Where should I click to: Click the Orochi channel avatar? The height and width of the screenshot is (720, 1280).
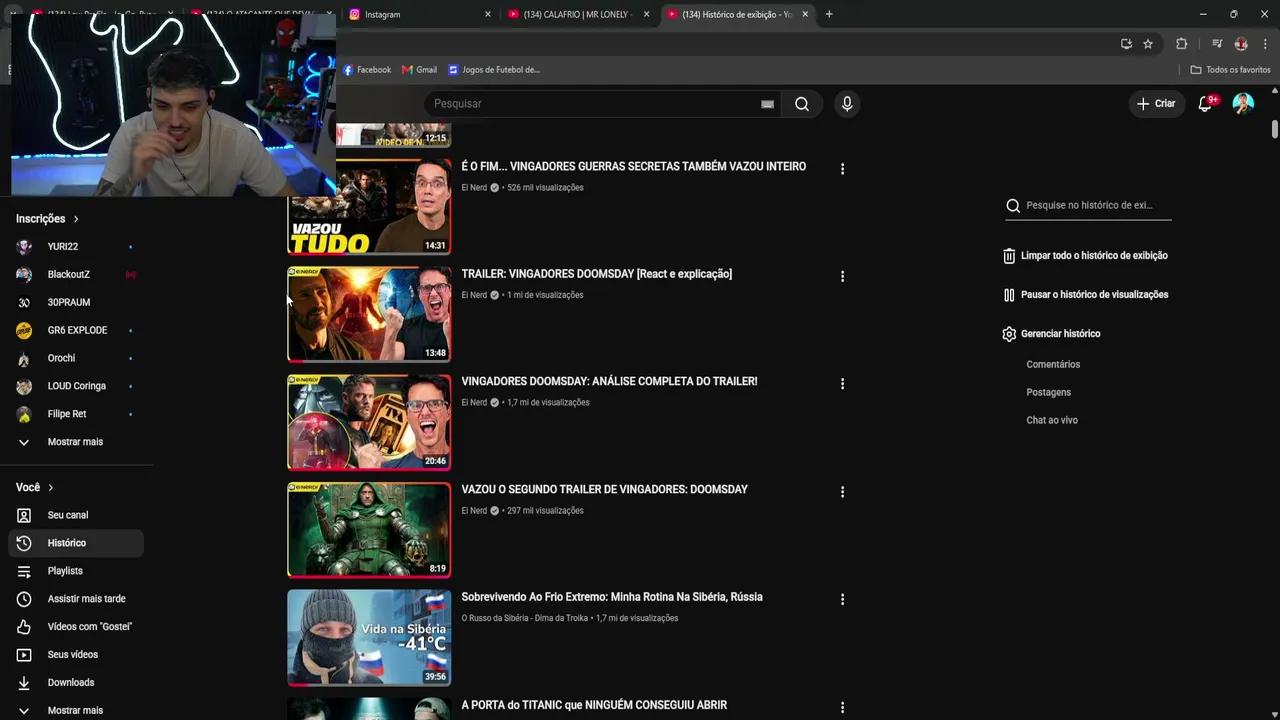pos(24,359)
